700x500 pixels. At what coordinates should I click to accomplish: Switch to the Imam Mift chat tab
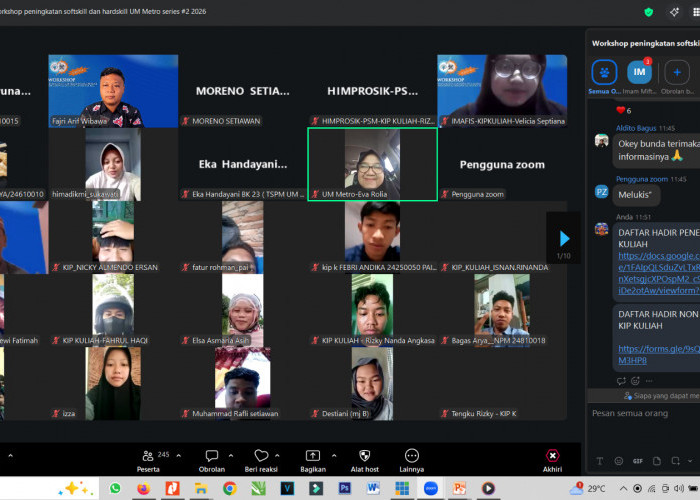(639, 72)
